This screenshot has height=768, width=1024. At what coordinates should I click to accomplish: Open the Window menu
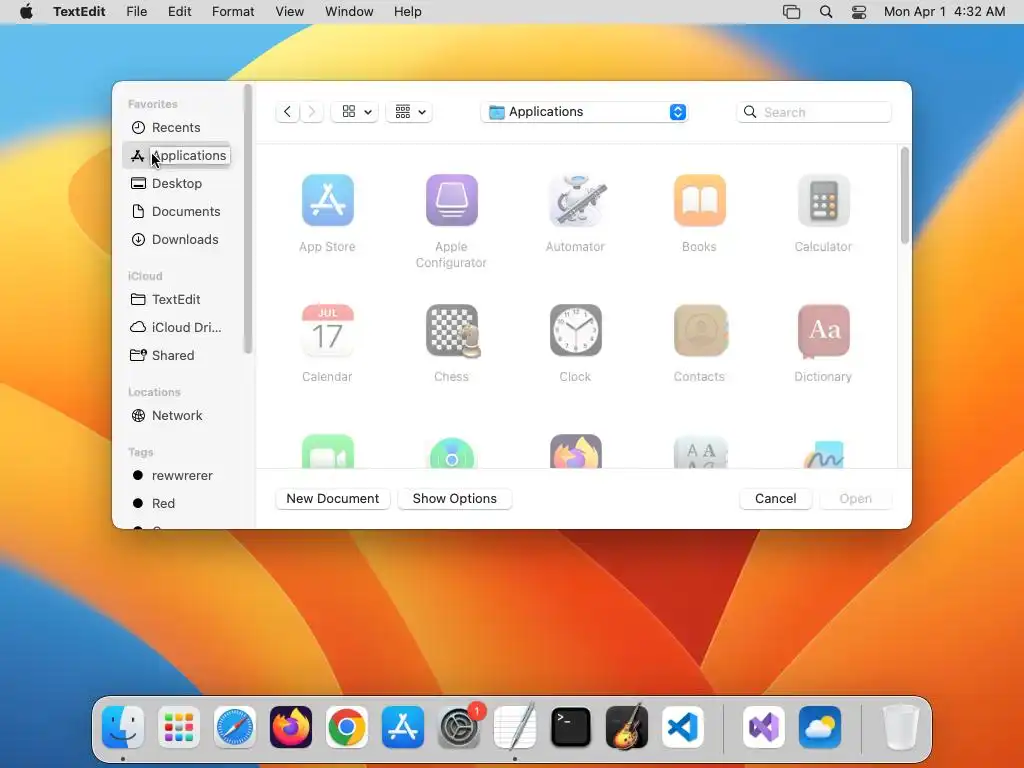coord(349,12)
